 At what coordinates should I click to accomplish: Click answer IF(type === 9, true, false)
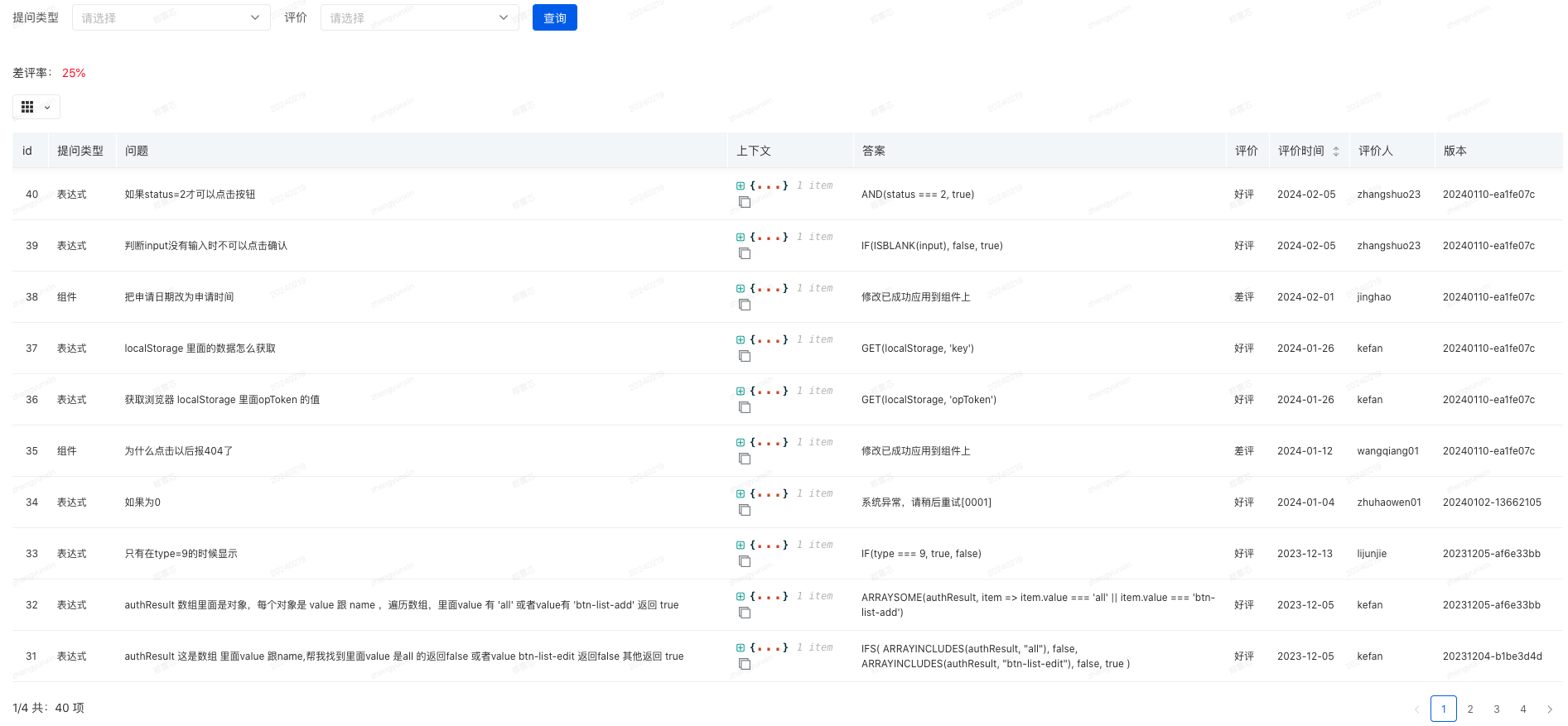pyautogui.click(x=921, y=554)
